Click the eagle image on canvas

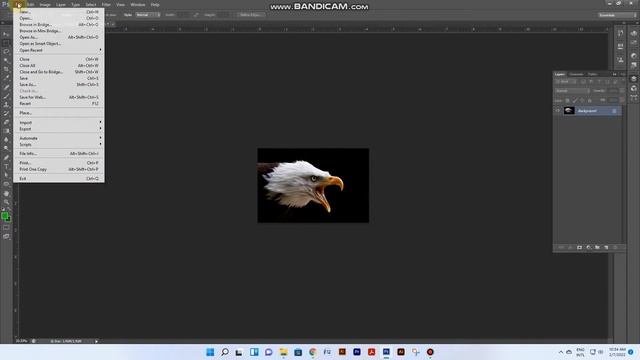313,185
